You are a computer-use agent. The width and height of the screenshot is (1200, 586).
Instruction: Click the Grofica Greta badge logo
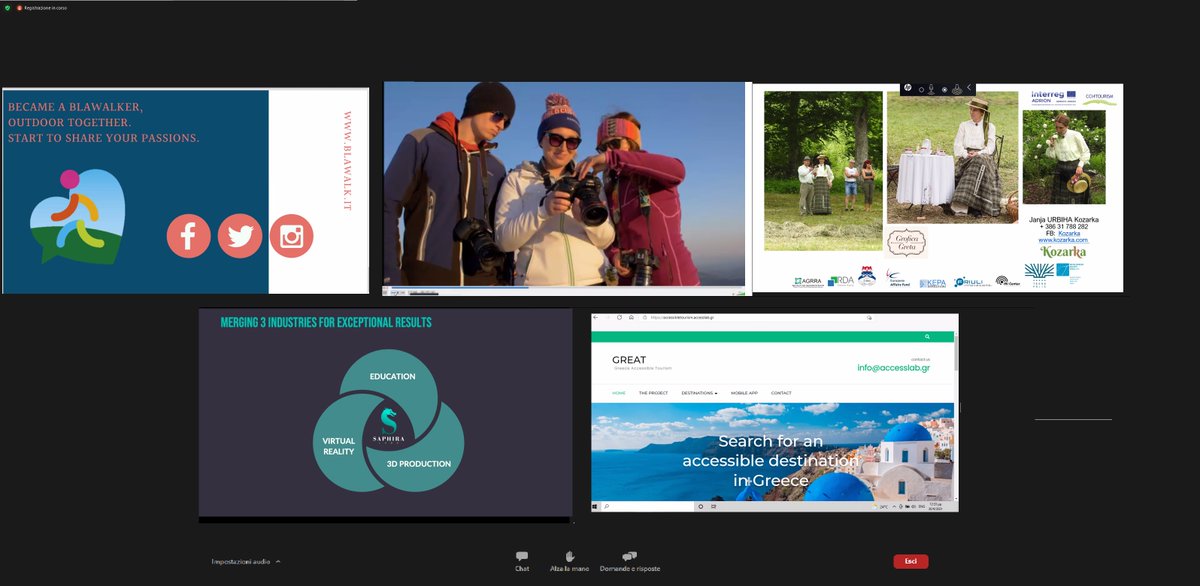point(906,241)
